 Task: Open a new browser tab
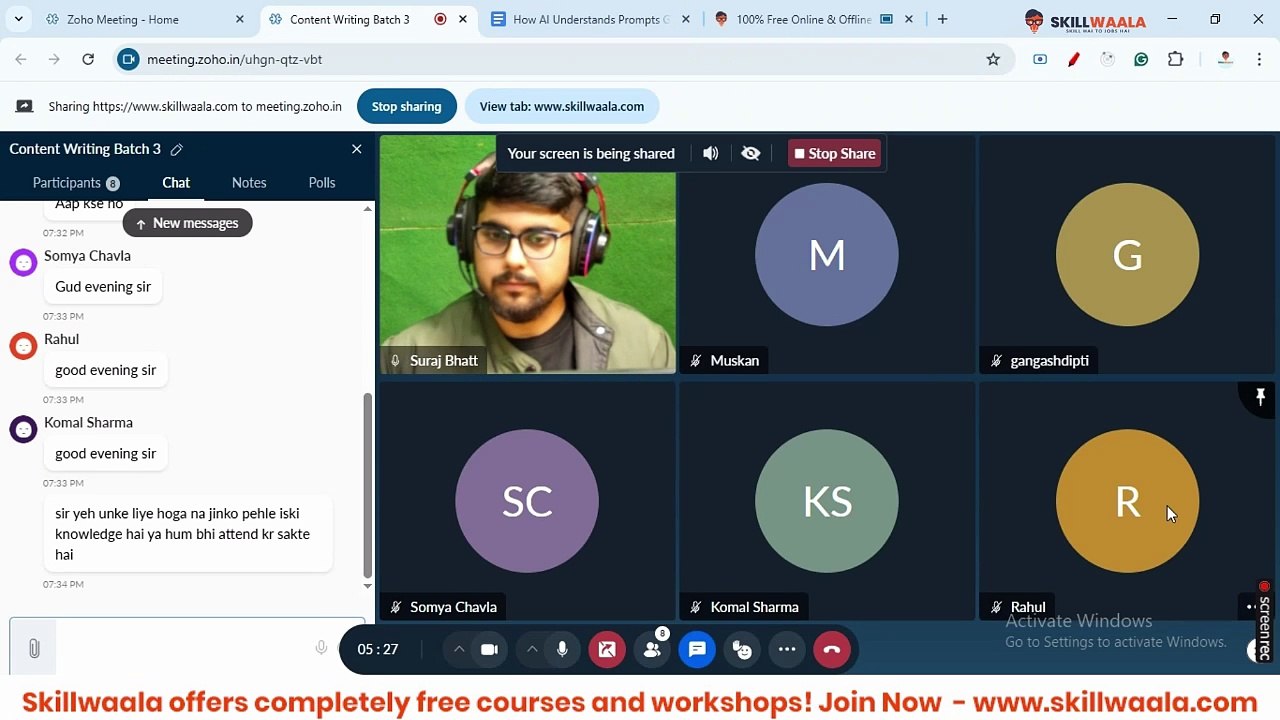942,19
